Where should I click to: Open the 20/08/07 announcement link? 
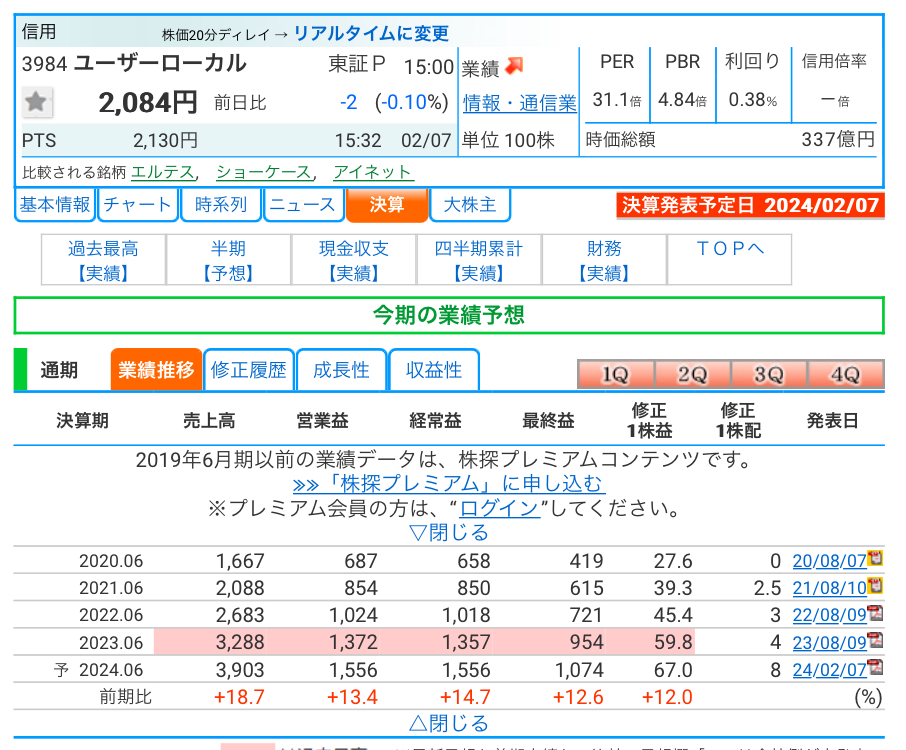click(830, 560)
